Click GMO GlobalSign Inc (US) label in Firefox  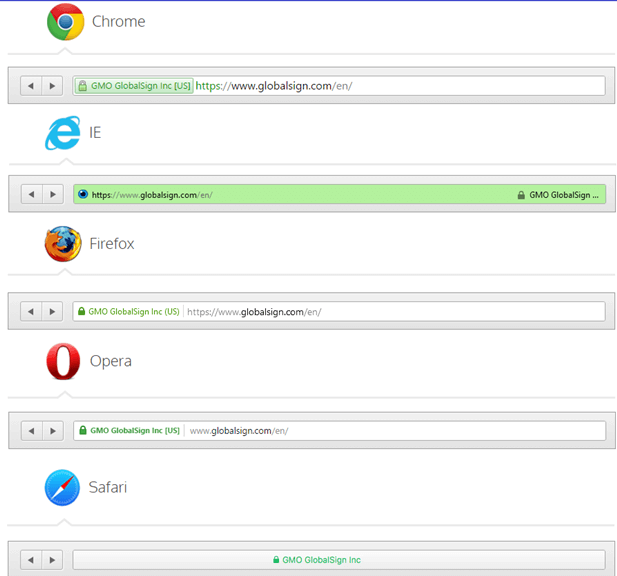[x=134, y=312]
